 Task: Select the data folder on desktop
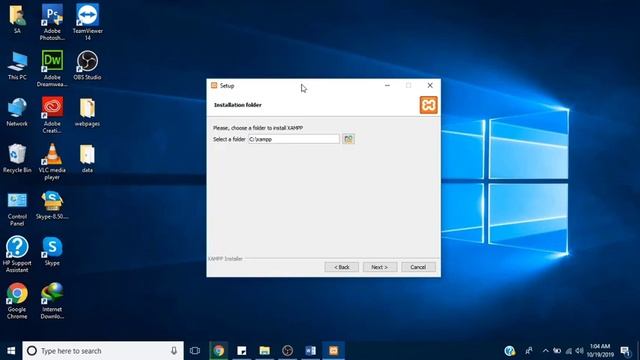(87, 158)
